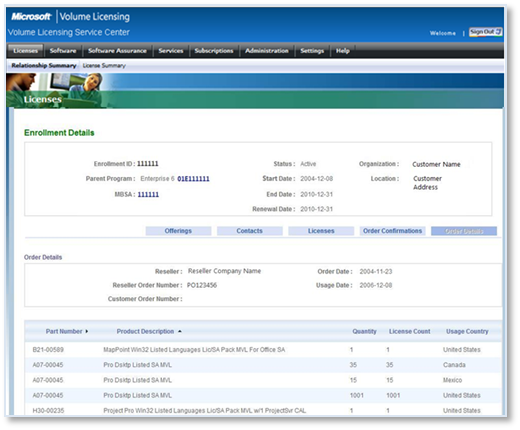
Task: Sort by Part Number arrow
Action: pyautogui.click(x=87, y=331)
